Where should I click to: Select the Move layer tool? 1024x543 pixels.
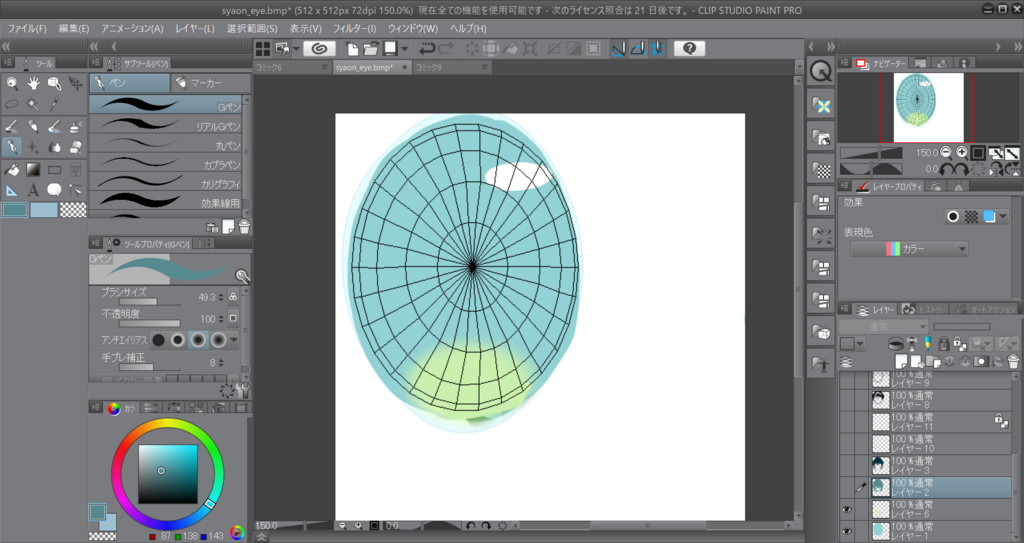coord(76,83)
